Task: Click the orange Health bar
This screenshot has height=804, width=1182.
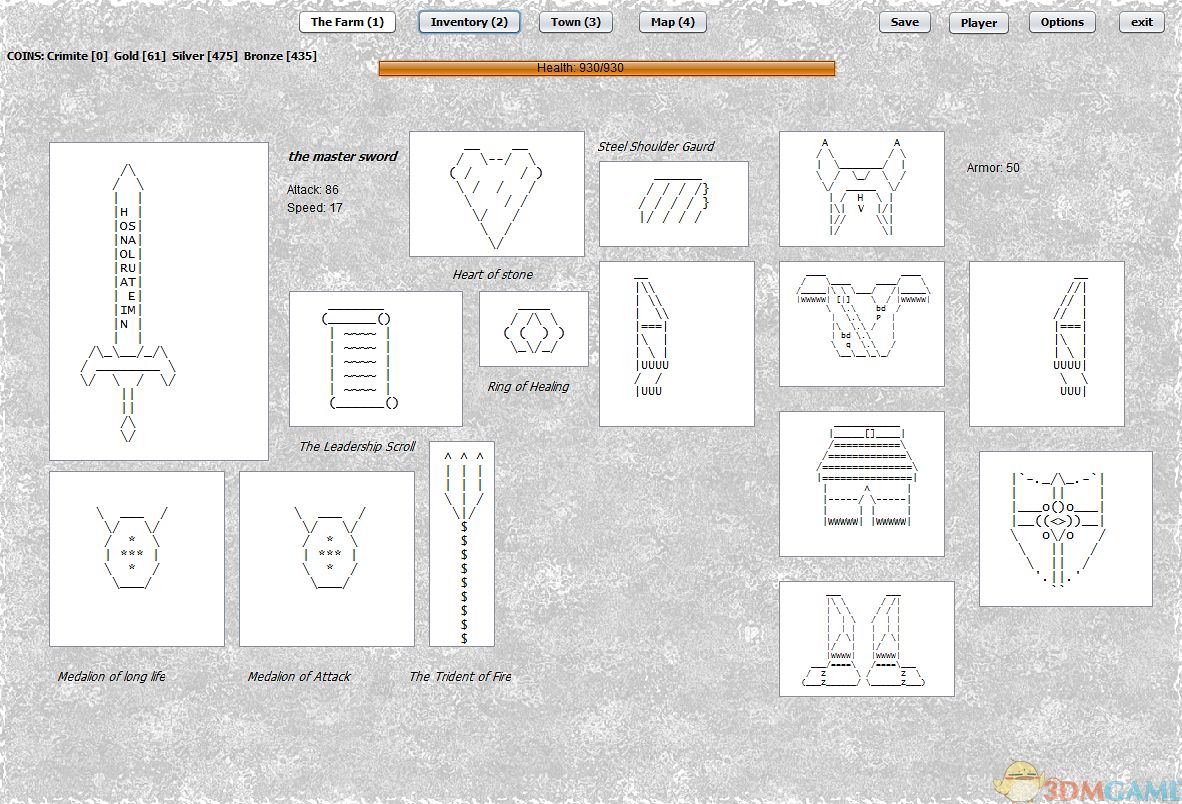Action: [606, 68]
